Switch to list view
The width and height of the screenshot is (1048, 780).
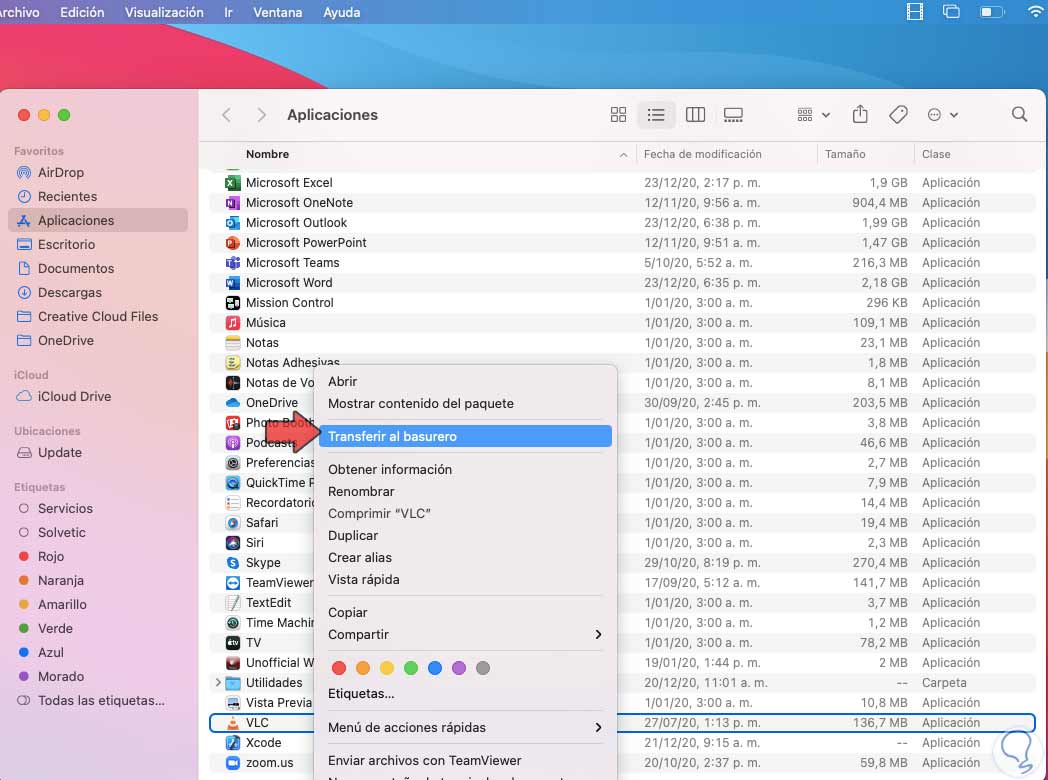(656, 115)
